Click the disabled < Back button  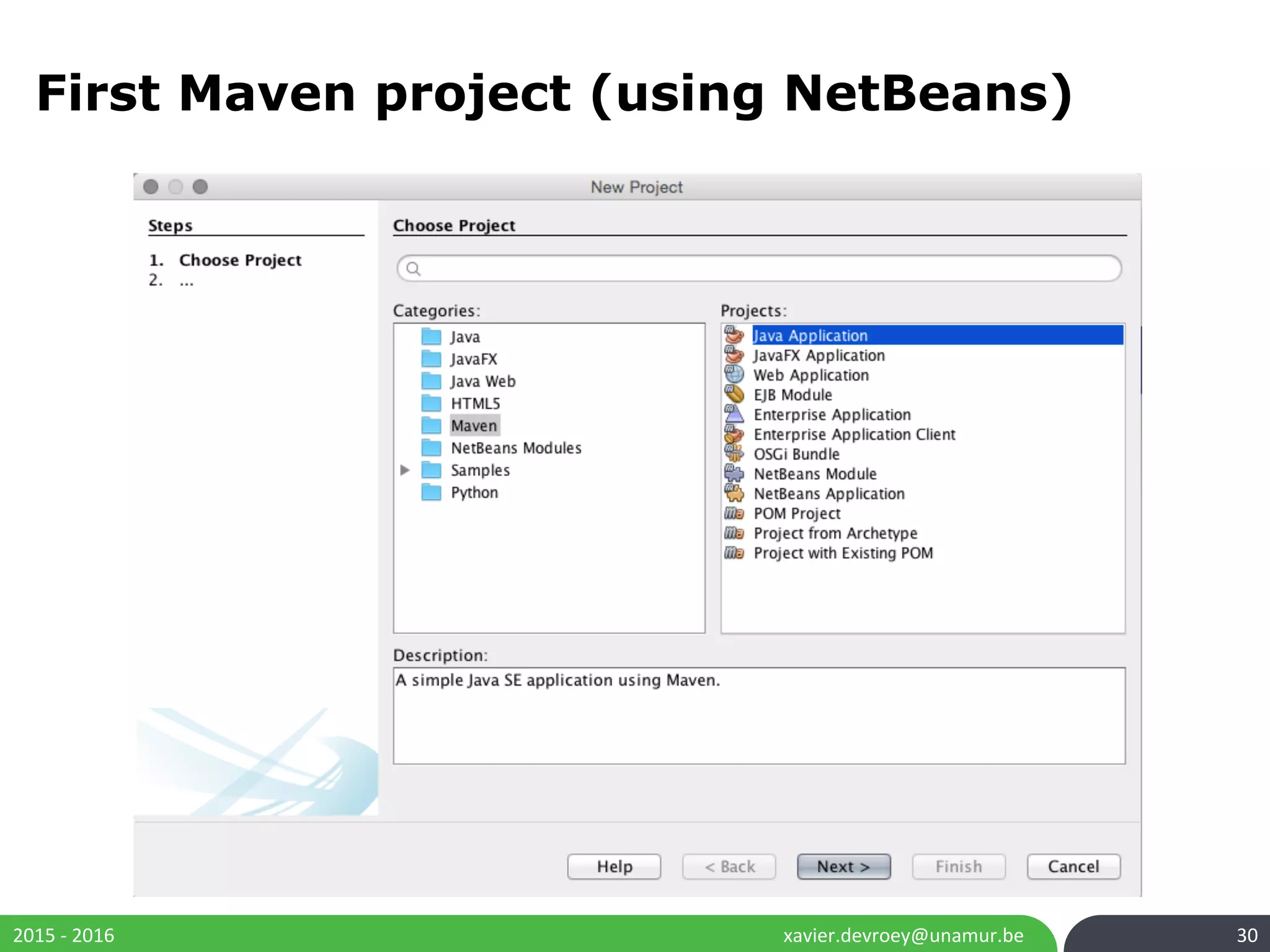(x=729, y=866)
